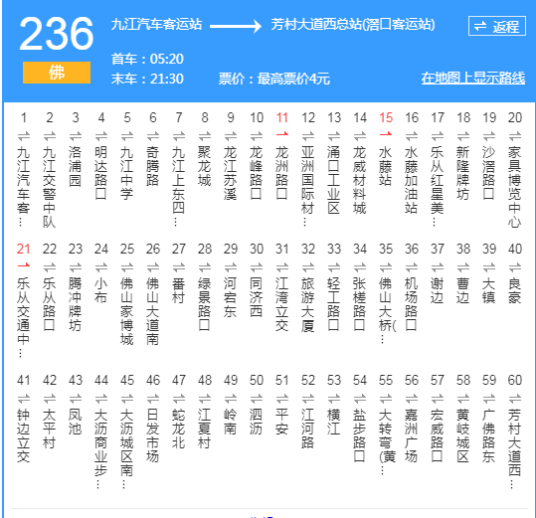
Task: Select stop 机场路口
Action: tap(412, 304)
